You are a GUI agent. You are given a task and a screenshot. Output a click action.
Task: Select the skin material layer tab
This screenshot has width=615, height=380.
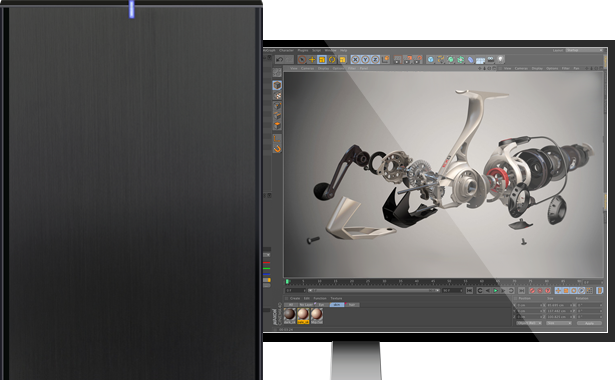(337, 305)
